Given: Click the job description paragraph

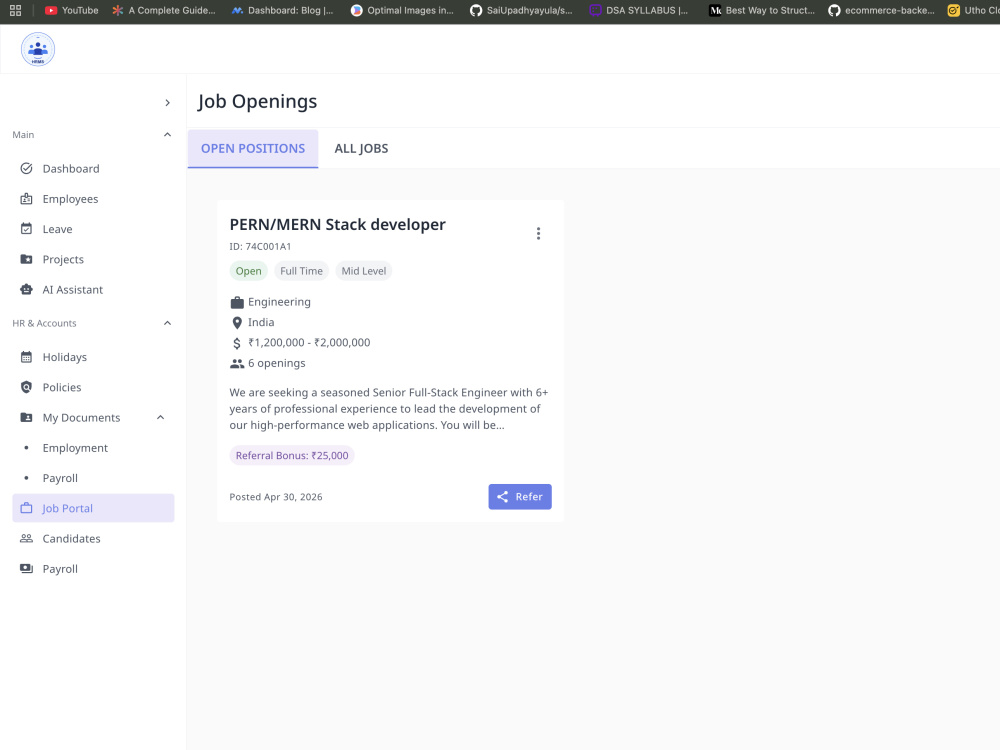Looking at the screenshot, I should (390, 409).
